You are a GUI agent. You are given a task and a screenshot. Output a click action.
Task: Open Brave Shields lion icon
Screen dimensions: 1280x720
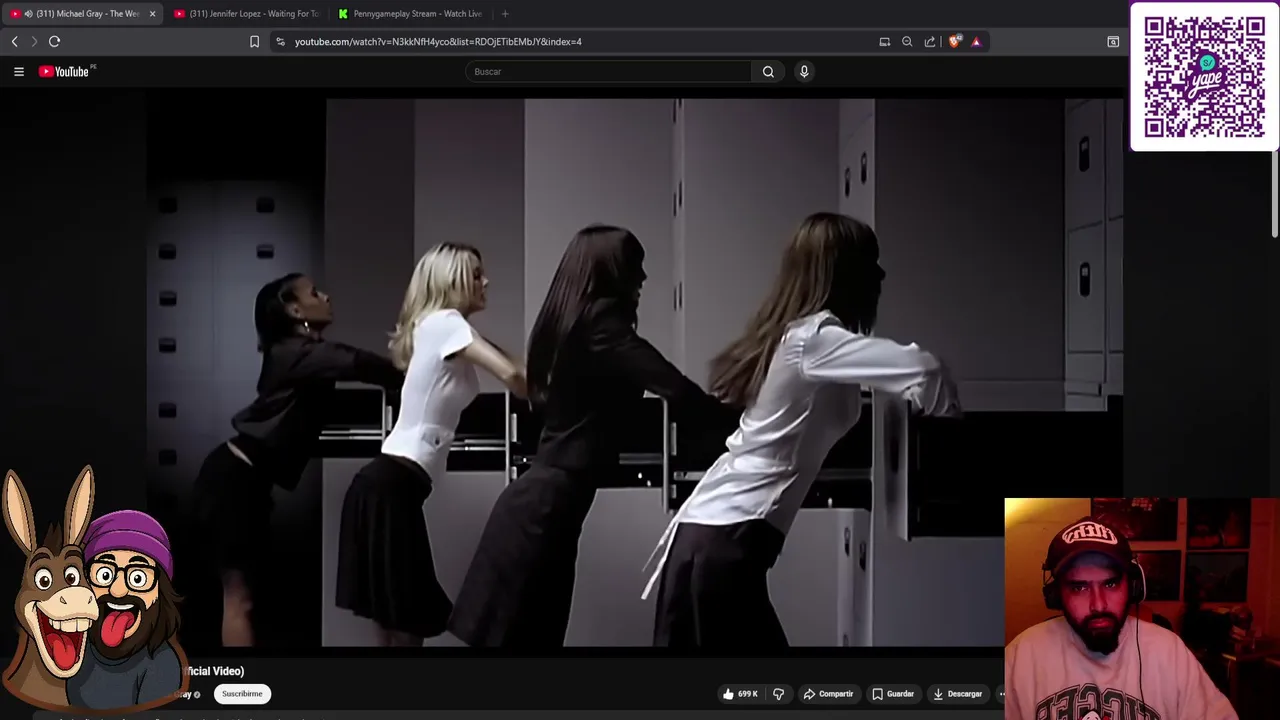pos(955,41)
